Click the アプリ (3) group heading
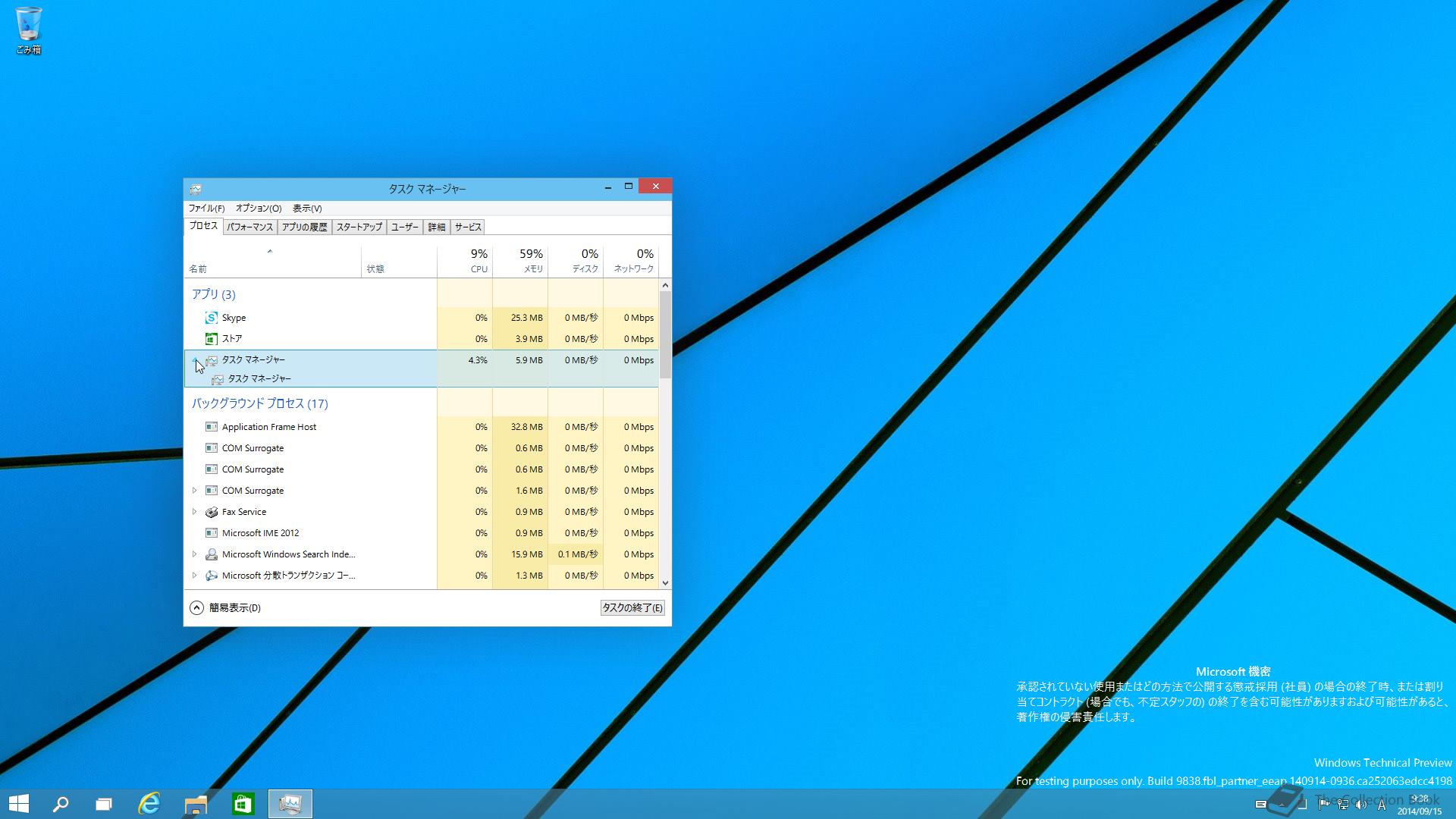 pos(213,294)
